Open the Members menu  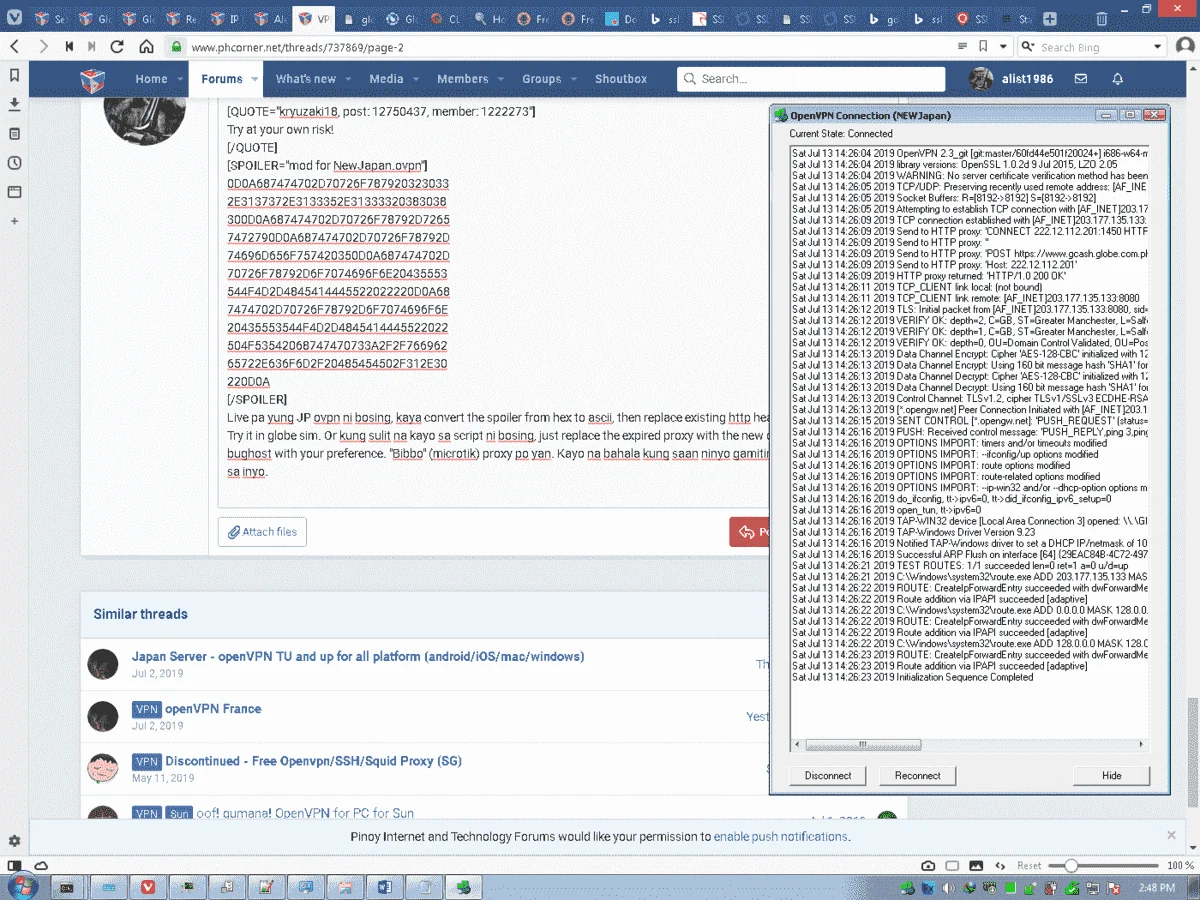pyautogui.click(x=463, y=79)
